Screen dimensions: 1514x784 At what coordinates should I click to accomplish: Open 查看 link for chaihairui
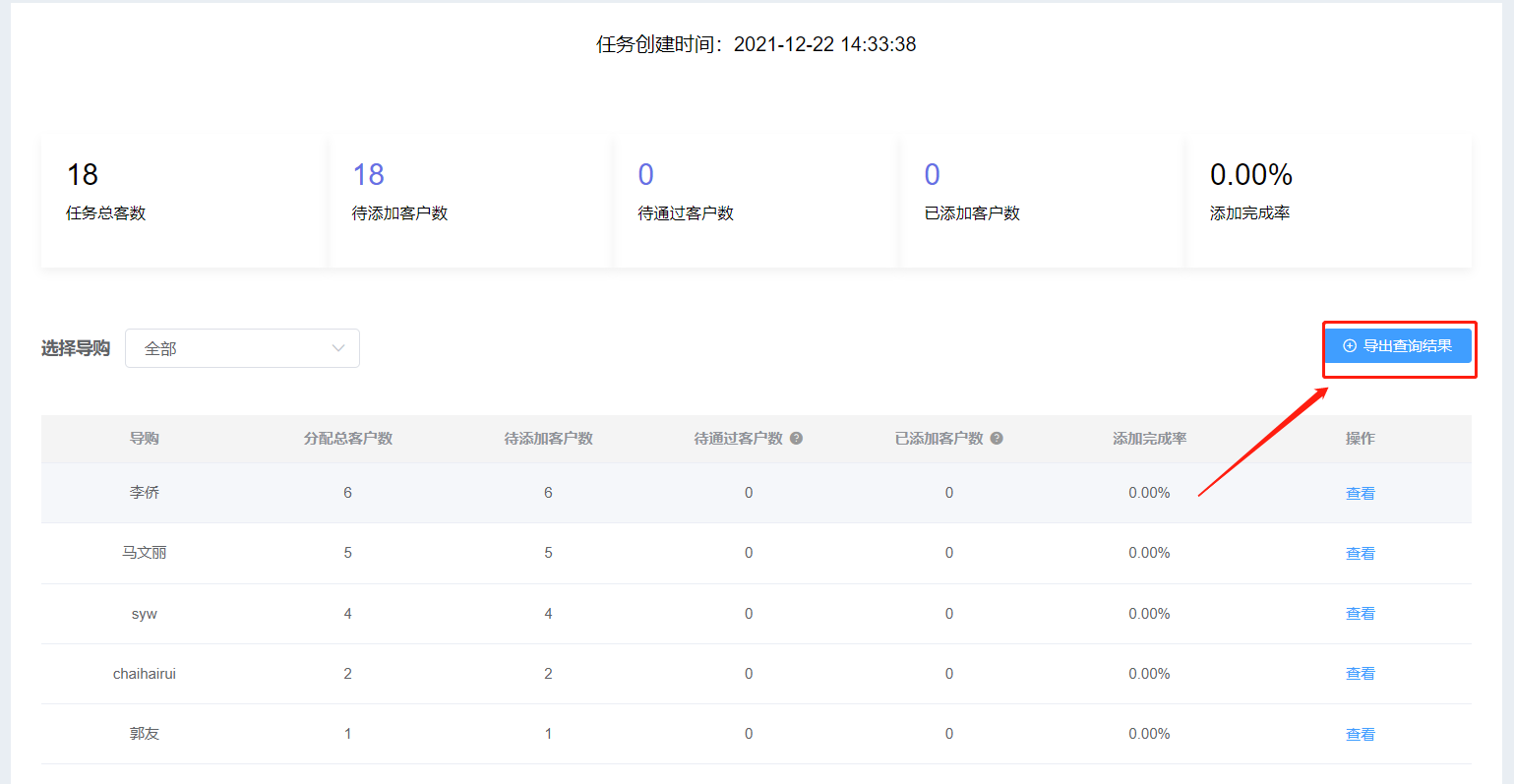pos(1361,674)
